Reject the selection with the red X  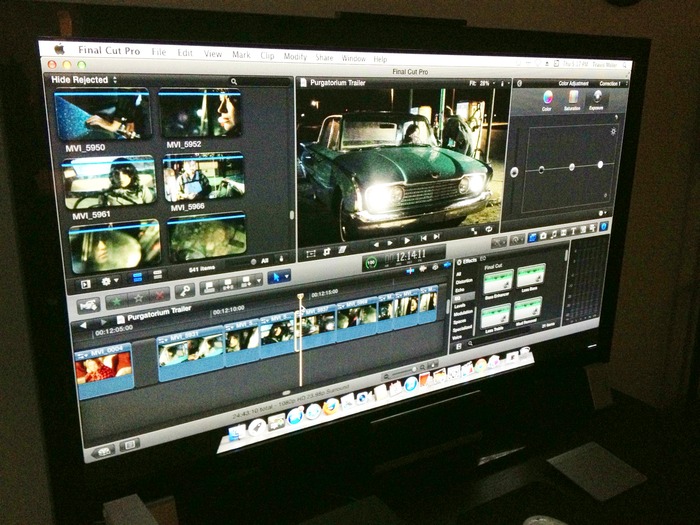159,295
